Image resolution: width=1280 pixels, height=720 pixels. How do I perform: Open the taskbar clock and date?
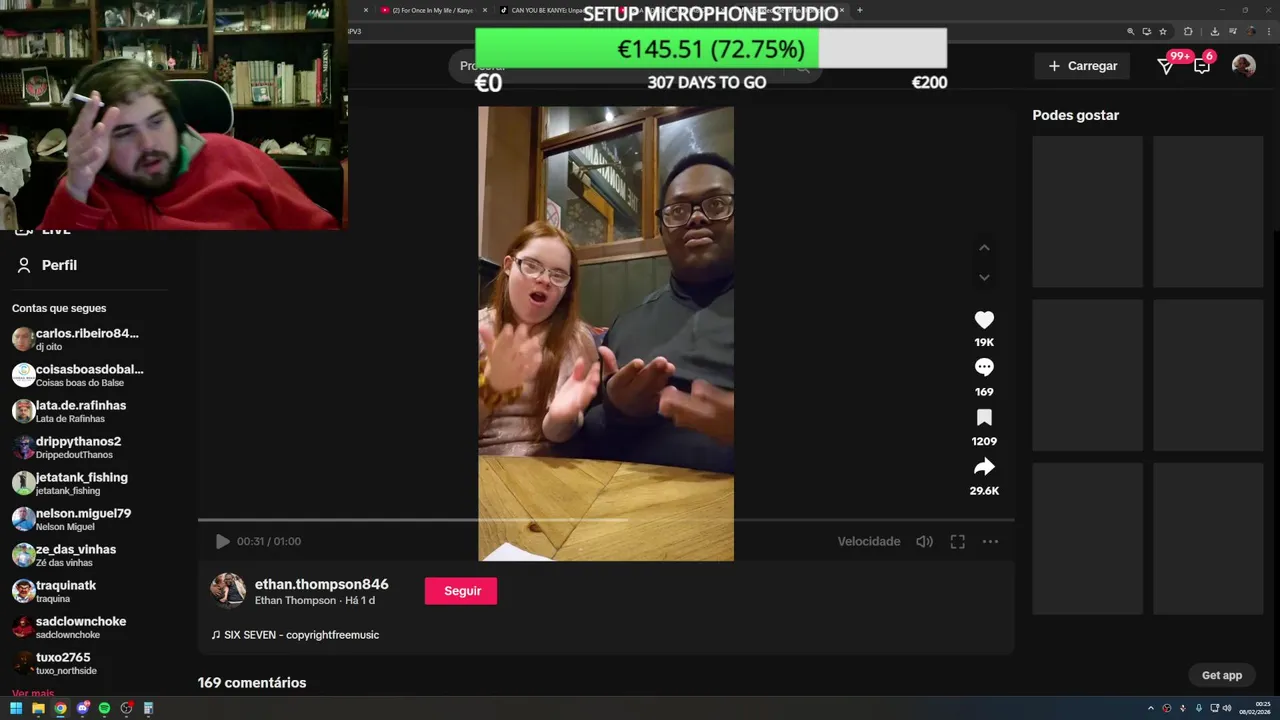[1254, 708]
